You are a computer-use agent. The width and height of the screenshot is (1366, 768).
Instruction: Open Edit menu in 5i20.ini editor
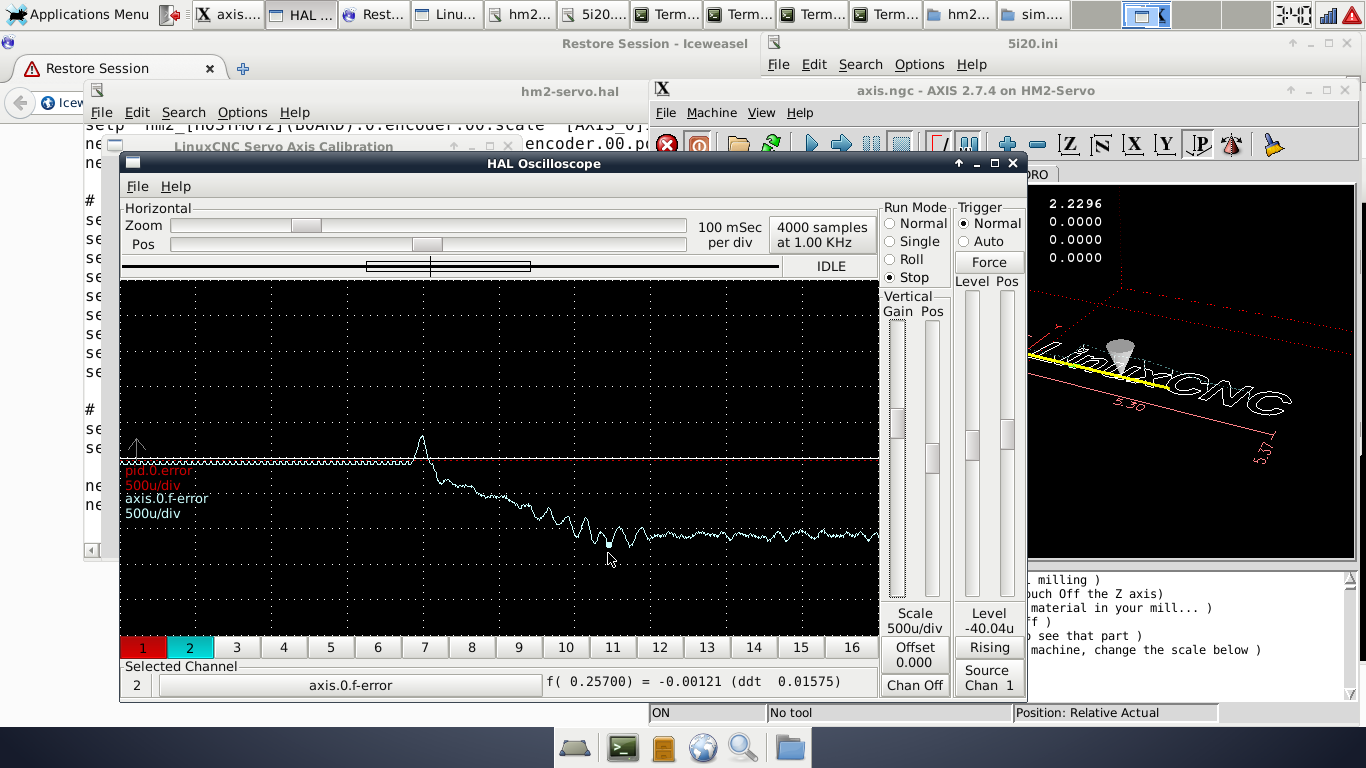(x=814, y=65)
